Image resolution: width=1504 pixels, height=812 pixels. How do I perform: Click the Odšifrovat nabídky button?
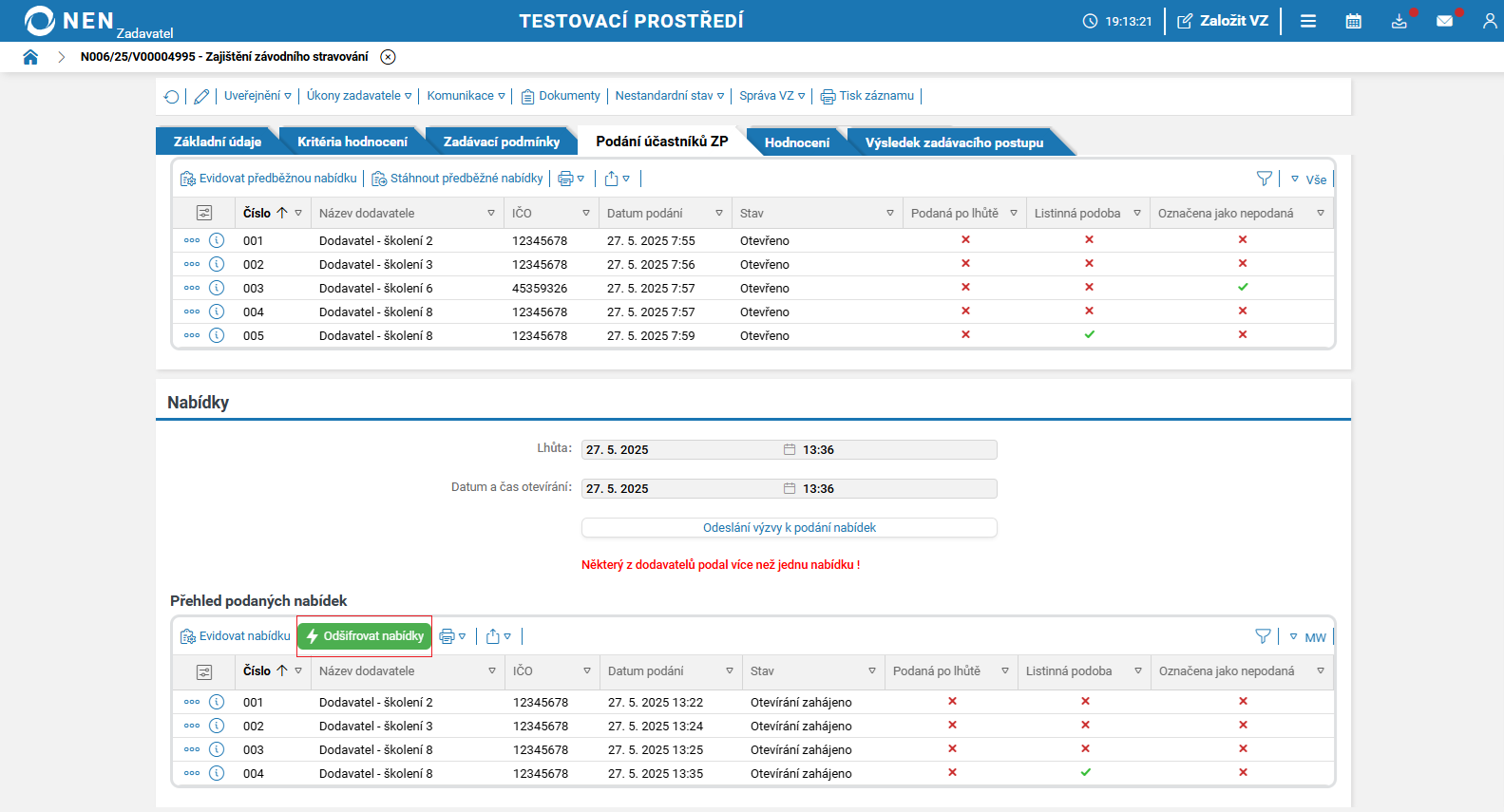pyautogui.click(x=365, y=636)
